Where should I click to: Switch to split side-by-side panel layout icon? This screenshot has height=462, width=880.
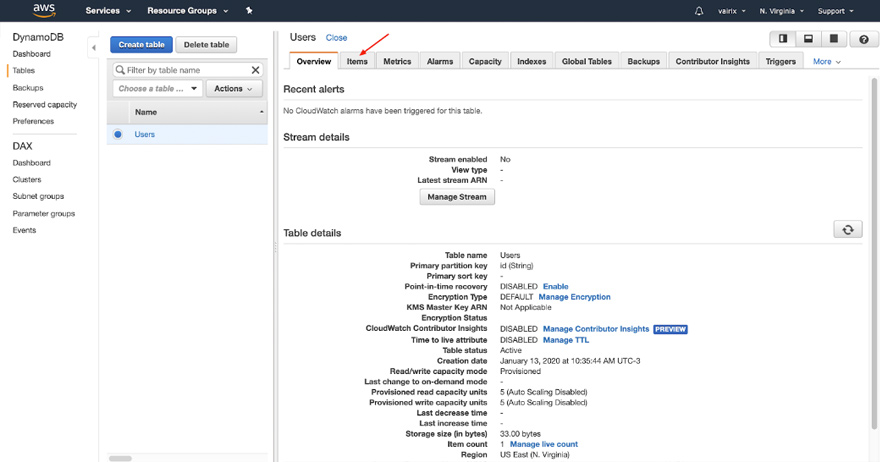[782, 39]
